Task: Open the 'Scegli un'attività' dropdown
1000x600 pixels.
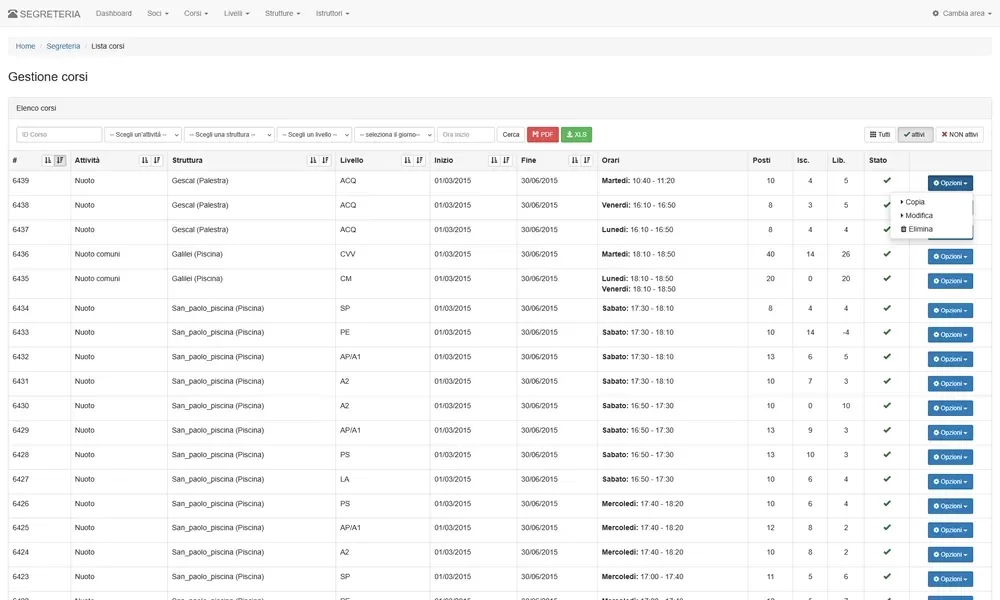Action: [x=143, y=135]
